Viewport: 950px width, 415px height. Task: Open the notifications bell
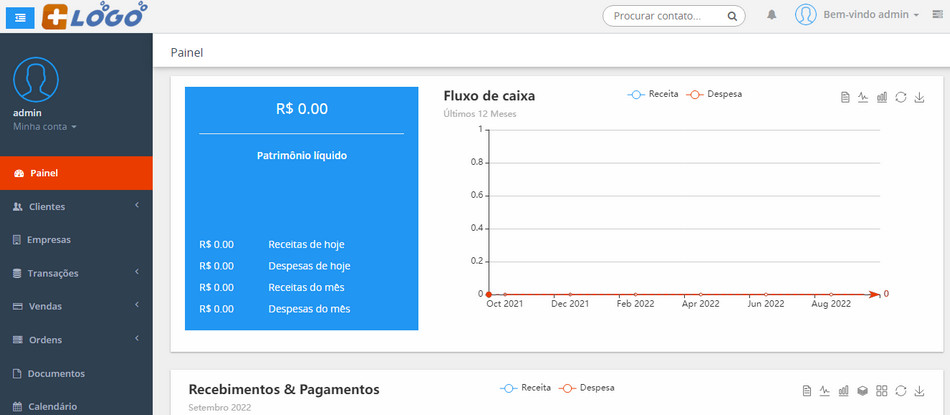point(772,15)
